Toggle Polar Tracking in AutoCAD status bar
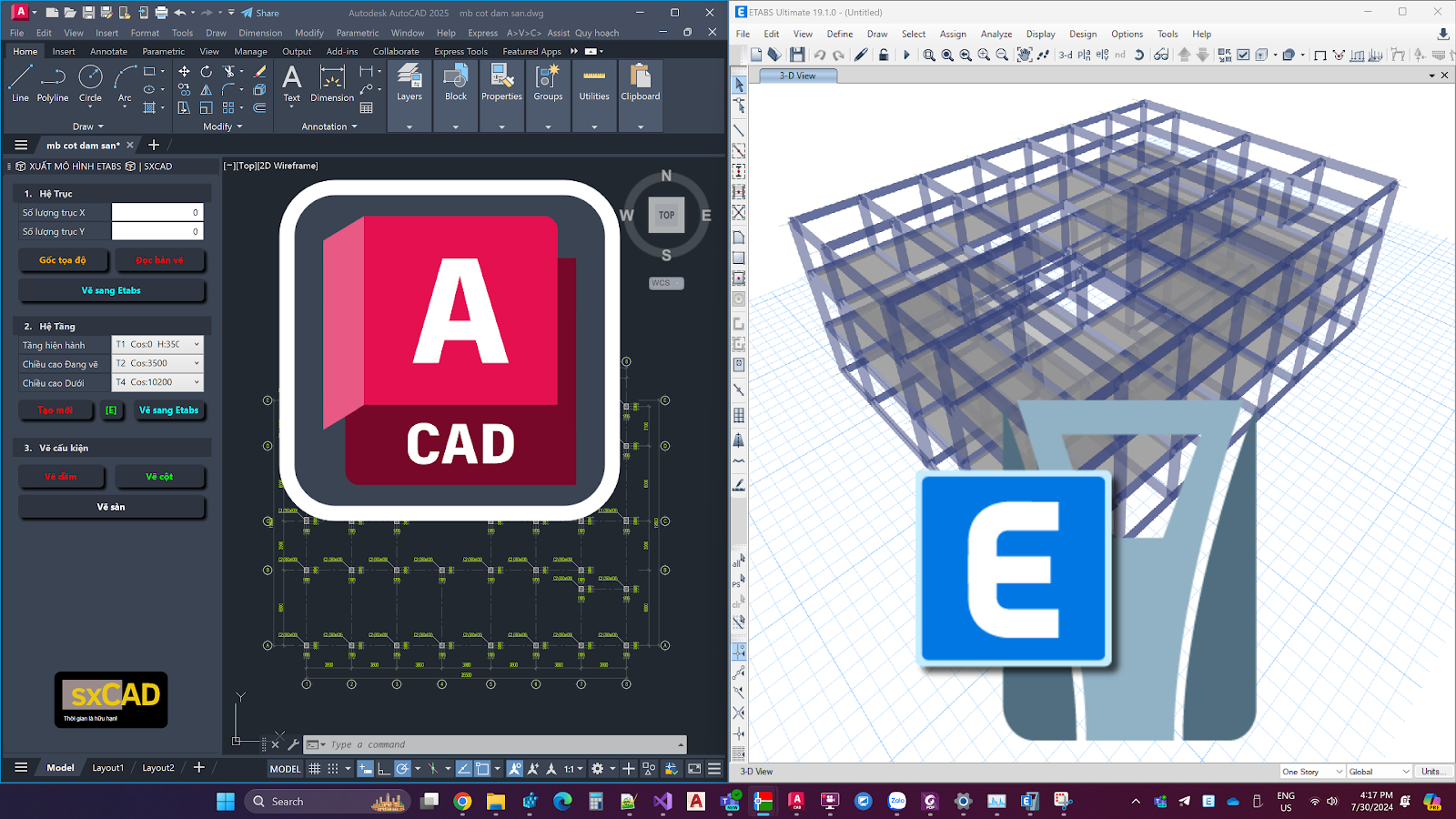The width and height of the screenshot is (1456, 819). tap(402, 768)
